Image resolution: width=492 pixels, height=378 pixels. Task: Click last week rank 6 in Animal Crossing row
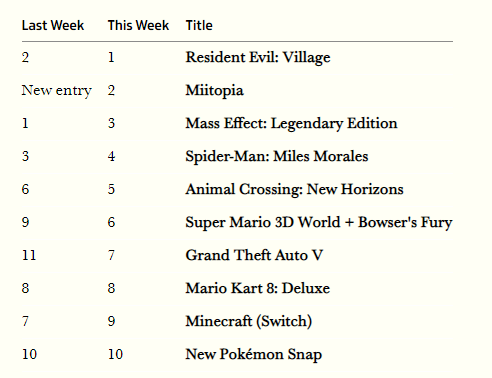click(x=26, y=189)
